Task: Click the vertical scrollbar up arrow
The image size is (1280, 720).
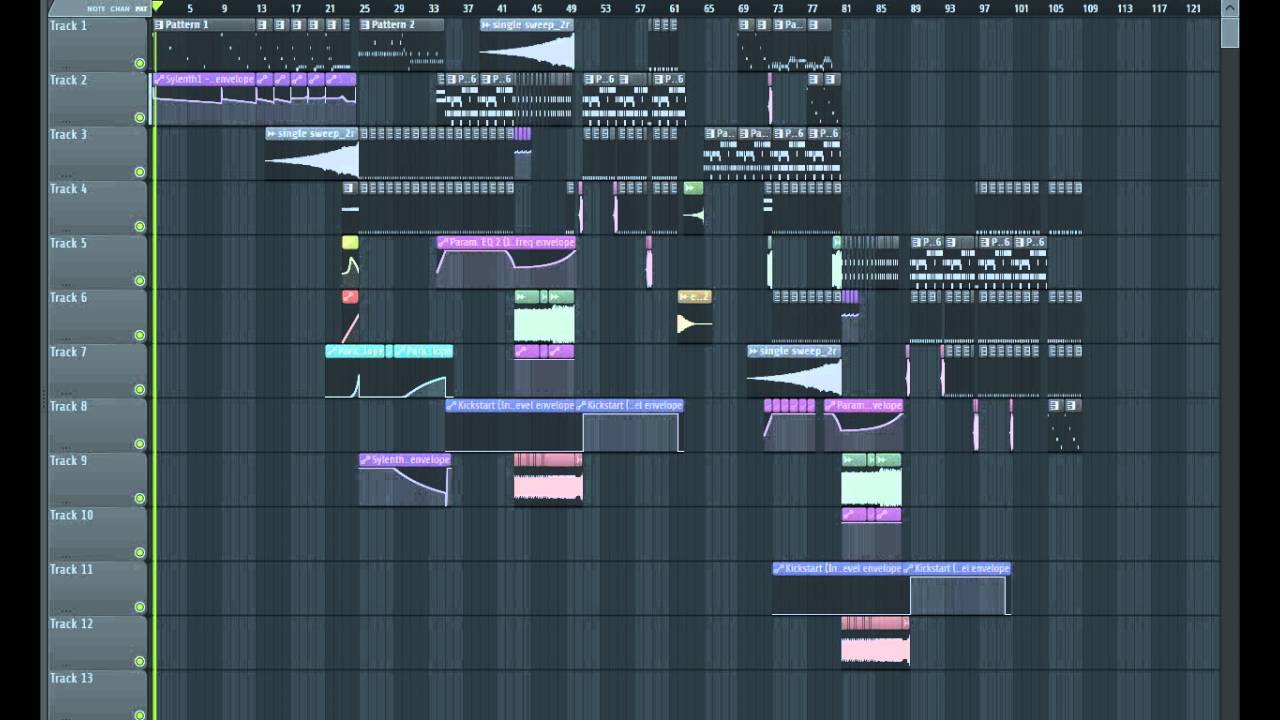Action: coord(1230,8)
